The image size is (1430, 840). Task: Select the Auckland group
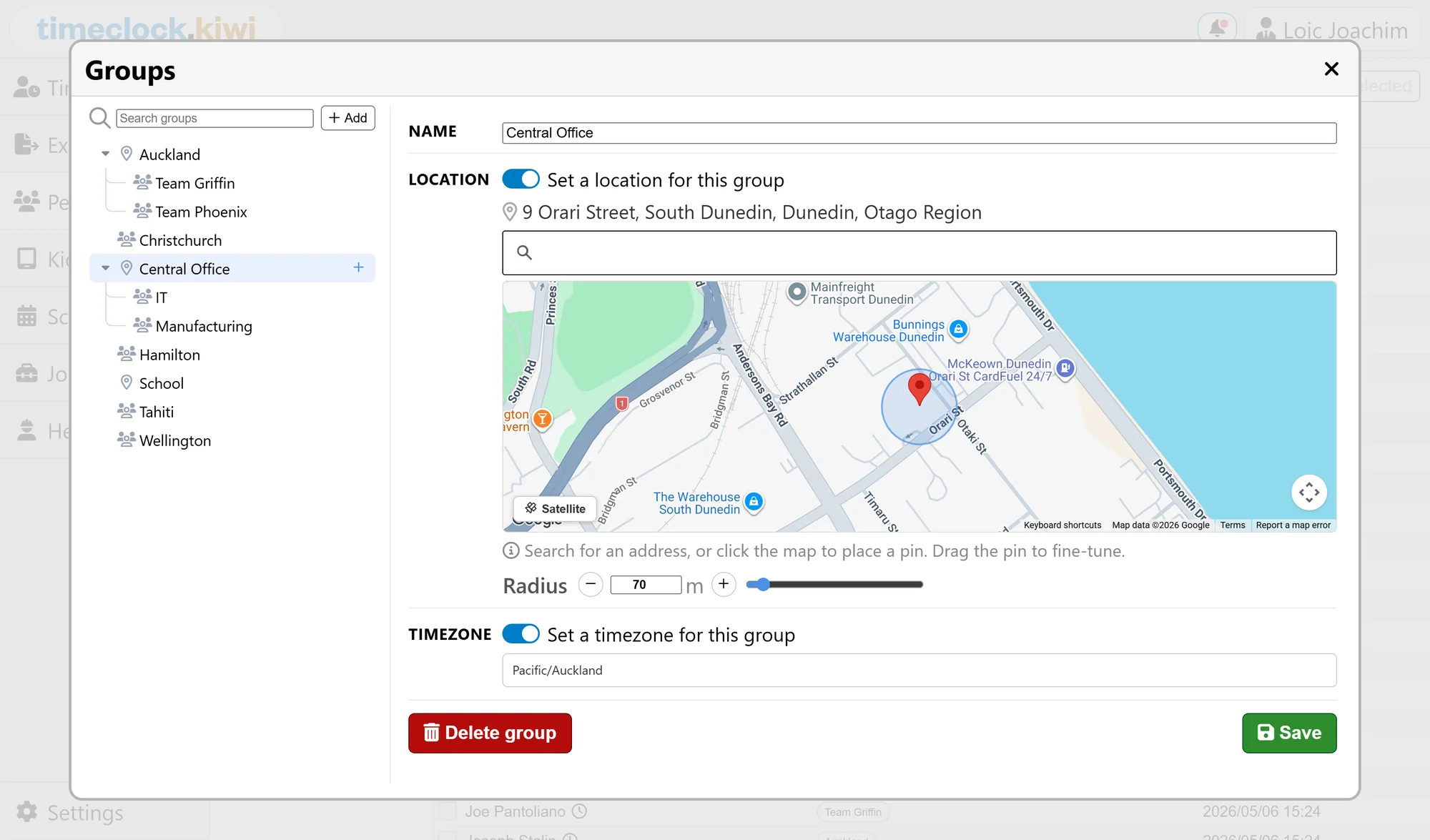click(x=169, y=154)
